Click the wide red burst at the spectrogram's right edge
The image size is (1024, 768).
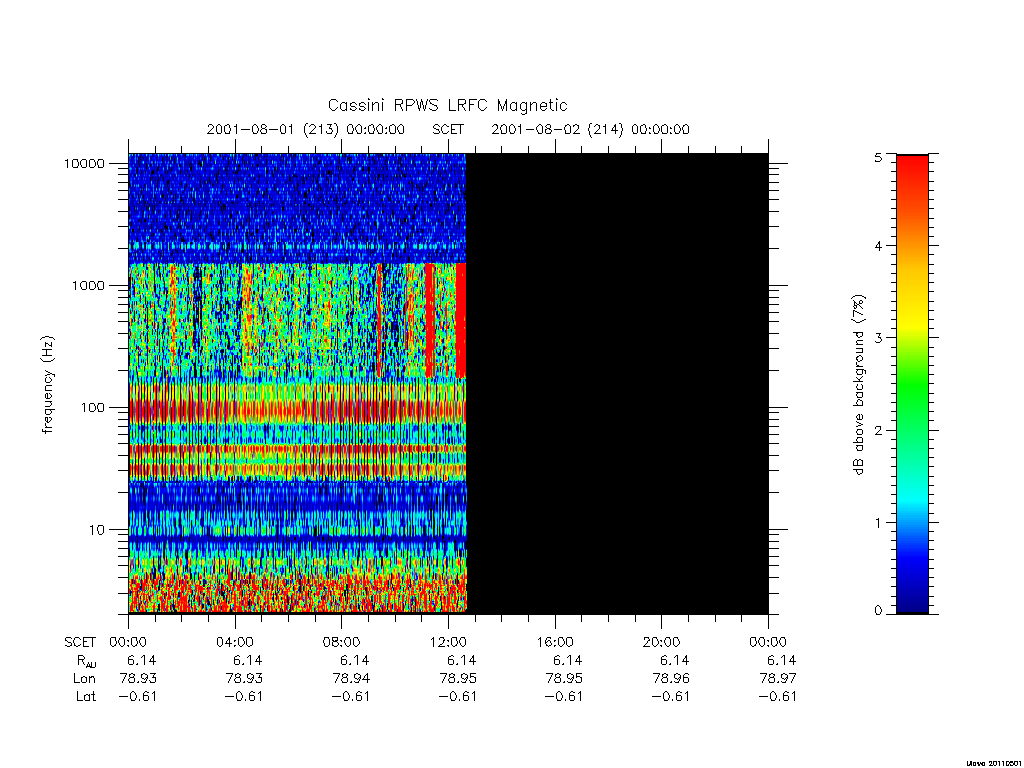460,320
